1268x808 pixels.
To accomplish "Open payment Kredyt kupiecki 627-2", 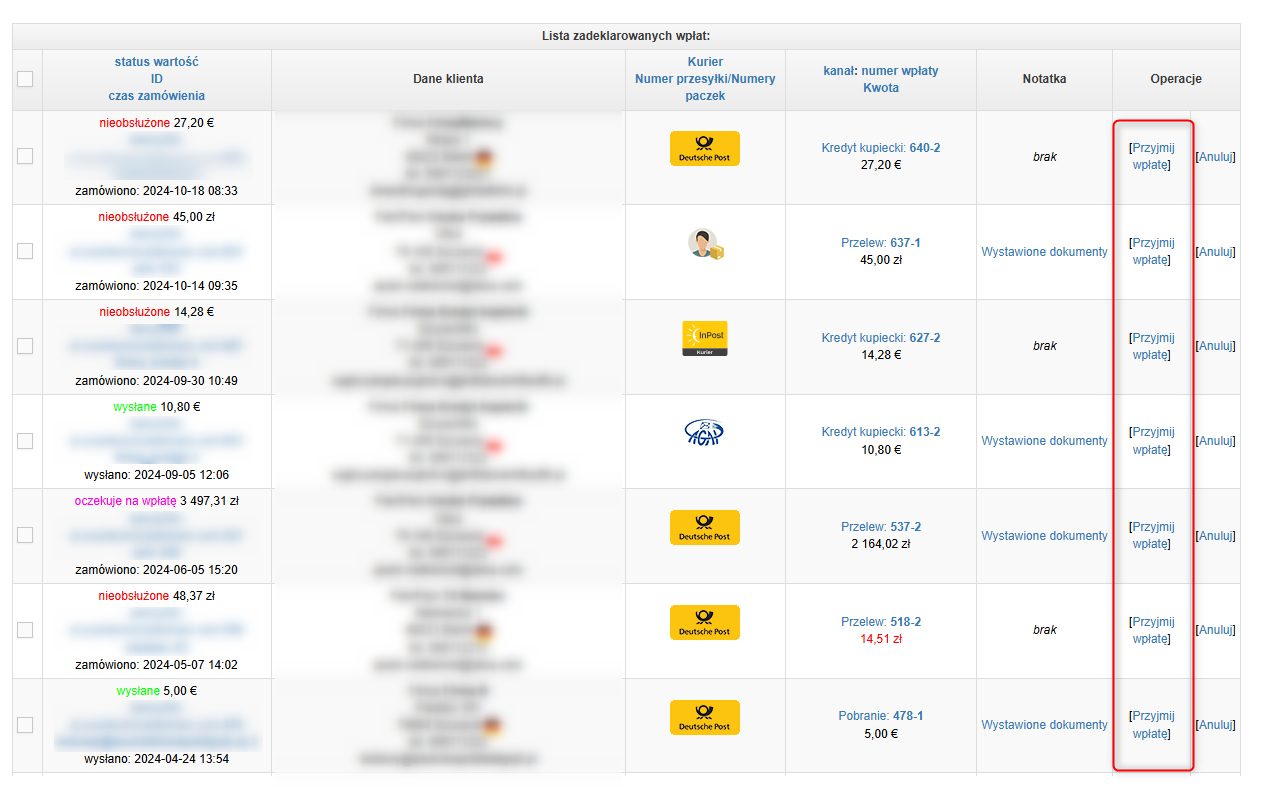I will tap(881, 338).
